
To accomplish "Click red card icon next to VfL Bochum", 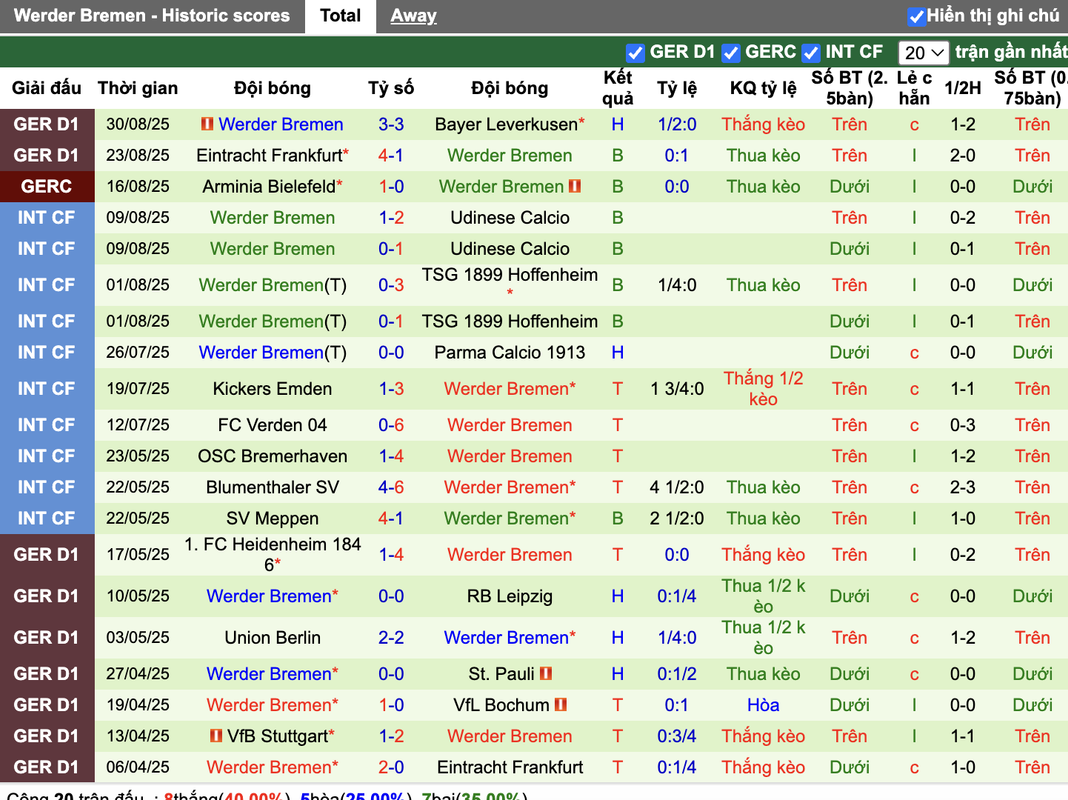I will [x=561, y=705].
